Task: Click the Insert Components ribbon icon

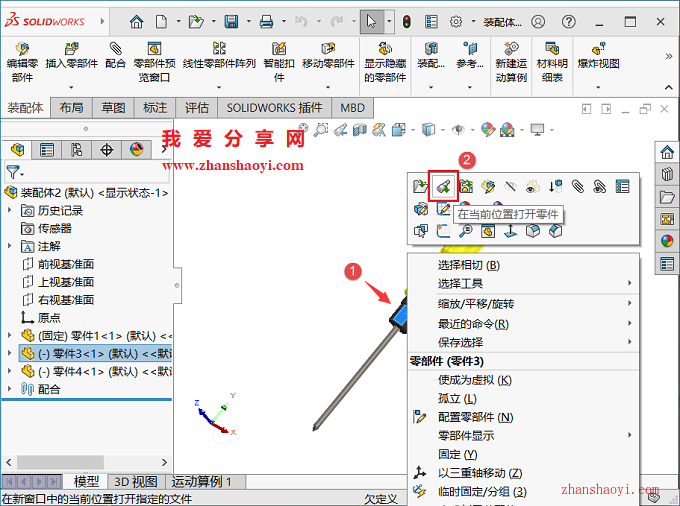Action: [x=72, y=49]
